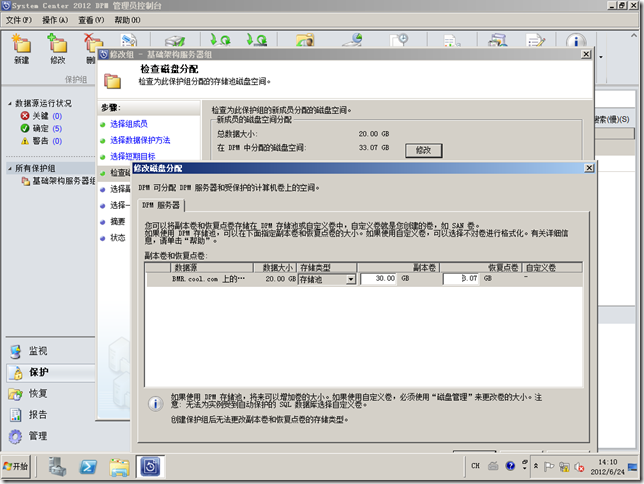Click the folder-with-user icon in the toolbar
Image resolution: width=644 pixels, height=484 pixels.
click(x=305, y=40)
